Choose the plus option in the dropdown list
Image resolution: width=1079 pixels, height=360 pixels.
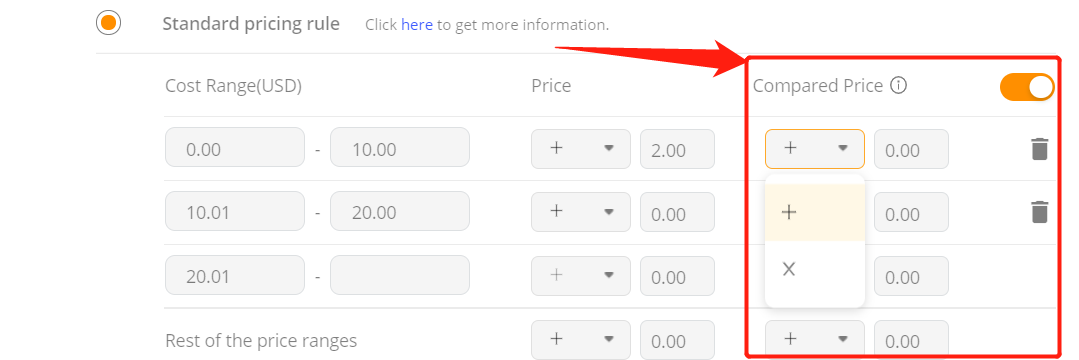(815, 213)
